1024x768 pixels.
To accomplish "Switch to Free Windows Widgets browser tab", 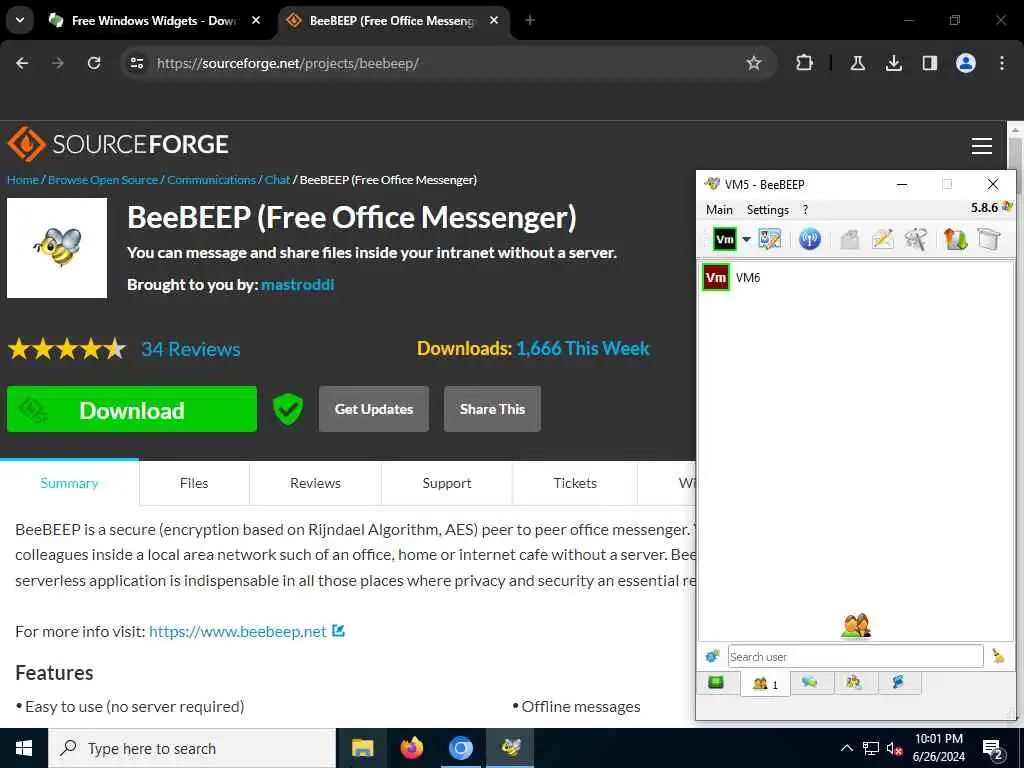I will [x=153, y=21].
